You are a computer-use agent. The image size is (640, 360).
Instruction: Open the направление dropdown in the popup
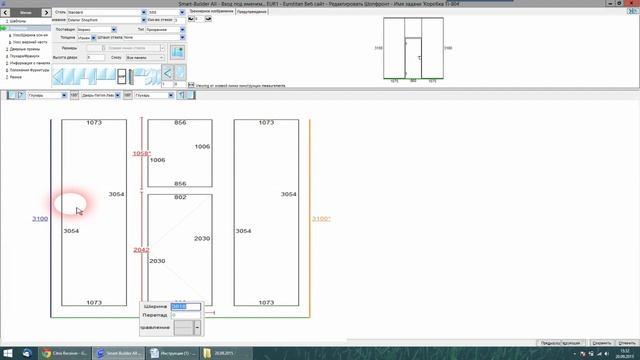pos(197,327)
